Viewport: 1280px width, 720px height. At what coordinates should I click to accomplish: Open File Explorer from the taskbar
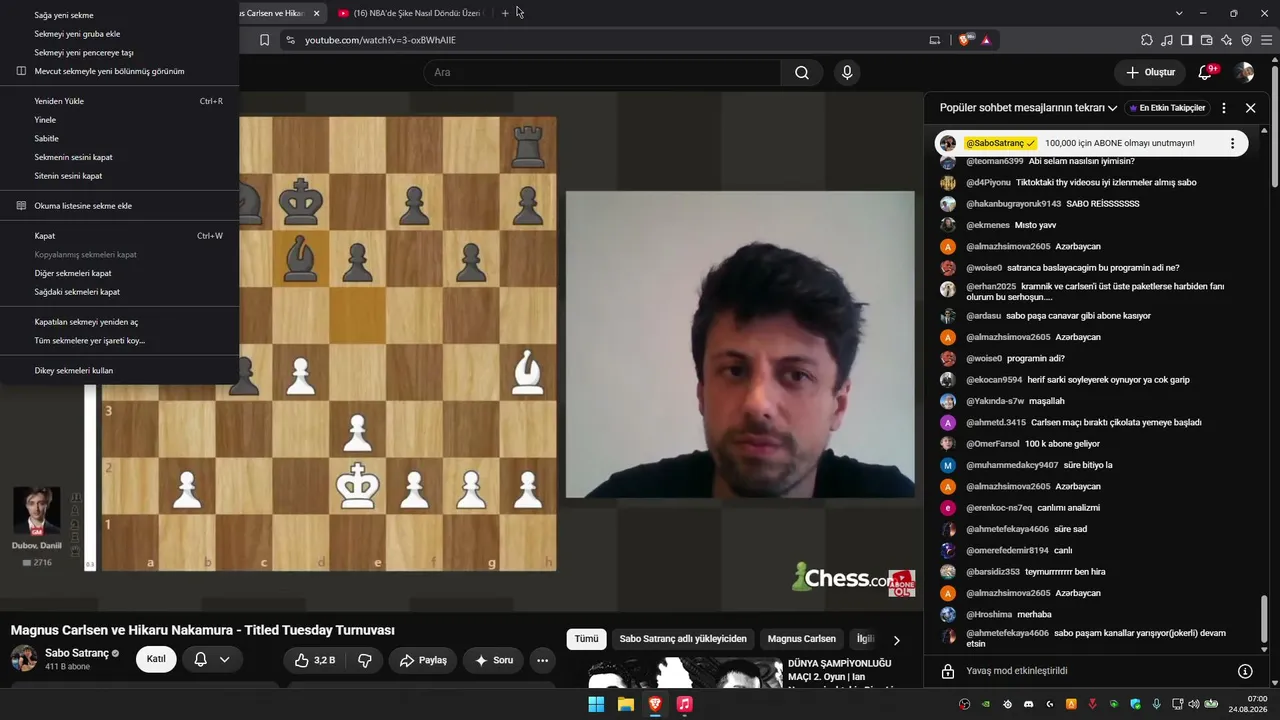[626, 704]
